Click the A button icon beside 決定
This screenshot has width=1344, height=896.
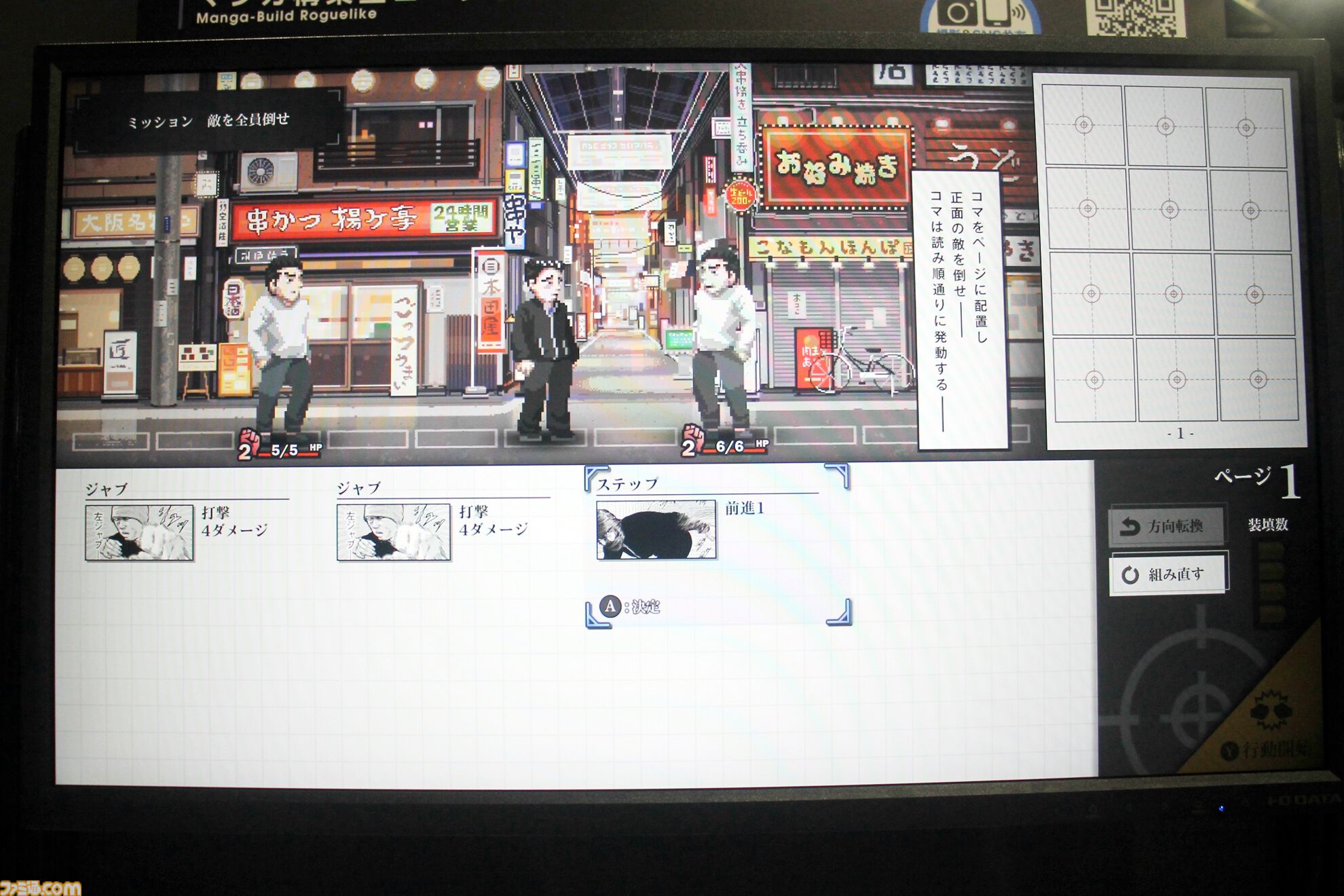pos(610,606)
